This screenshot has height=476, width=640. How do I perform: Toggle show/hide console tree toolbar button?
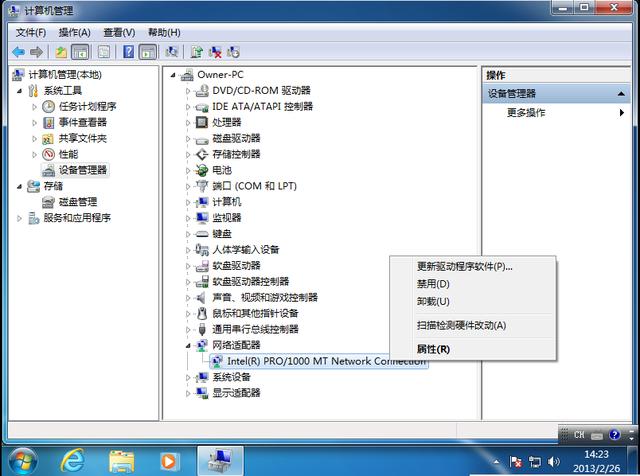coord(80,52)
